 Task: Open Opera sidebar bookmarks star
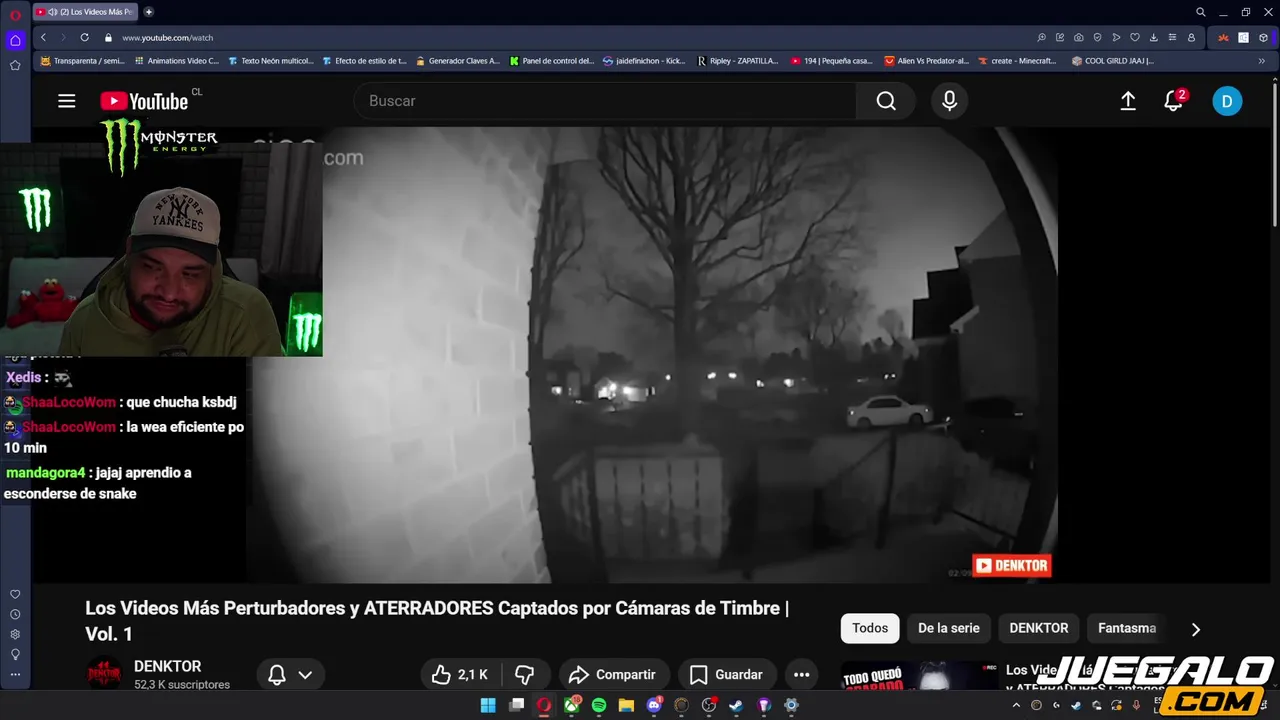pos(15,65)
